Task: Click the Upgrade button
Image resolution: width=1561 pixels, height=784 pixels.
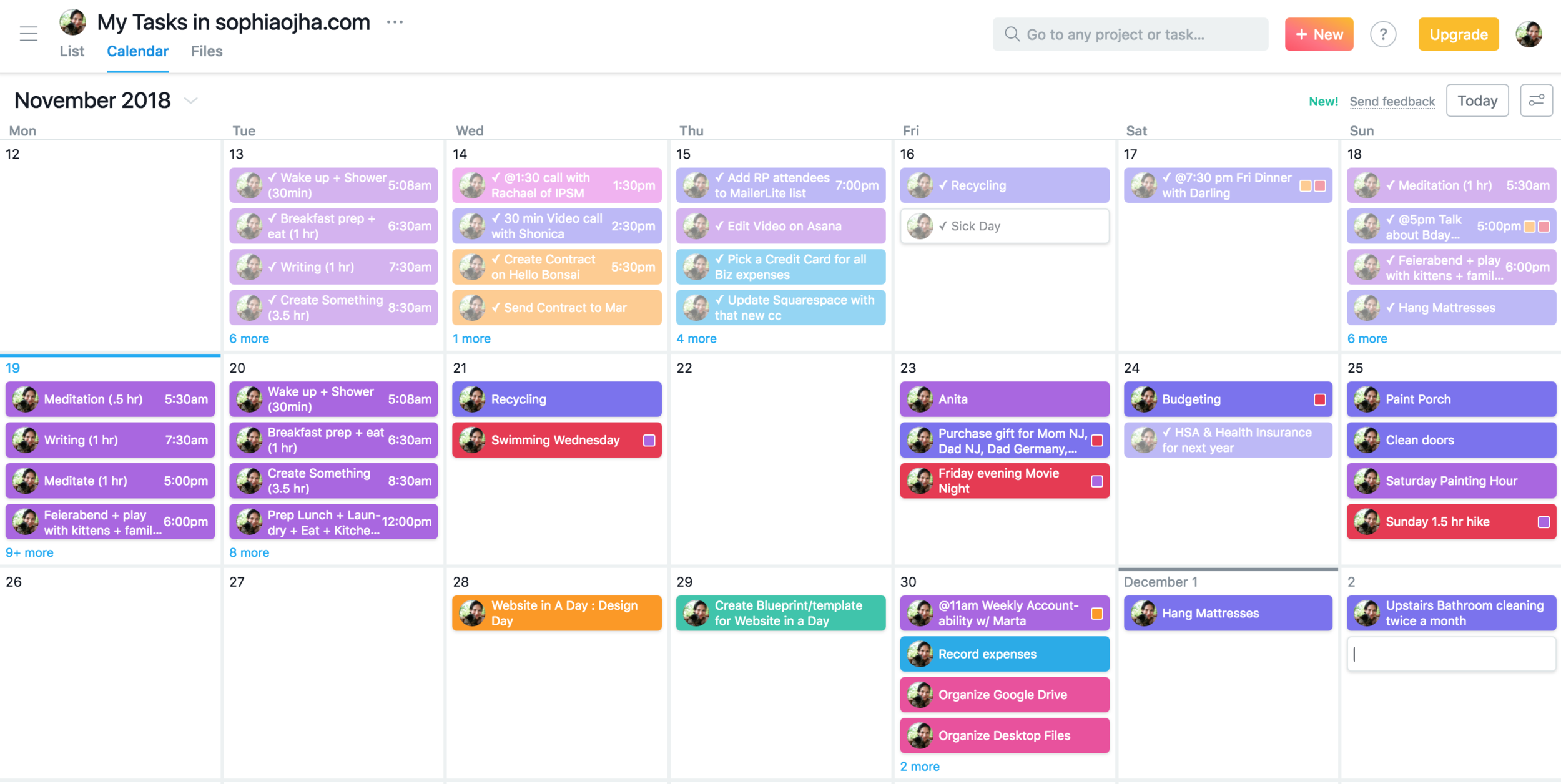Action: coord(1458,34)
